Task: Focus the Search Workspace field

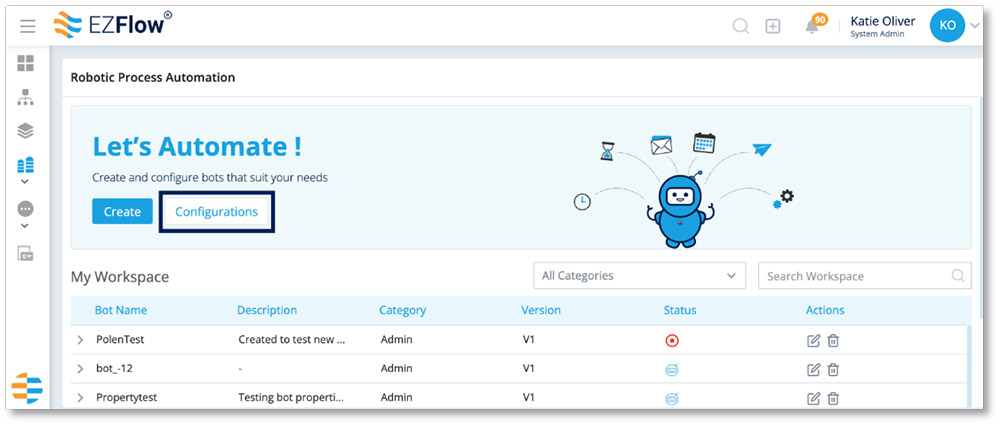Action: point(864,275)
